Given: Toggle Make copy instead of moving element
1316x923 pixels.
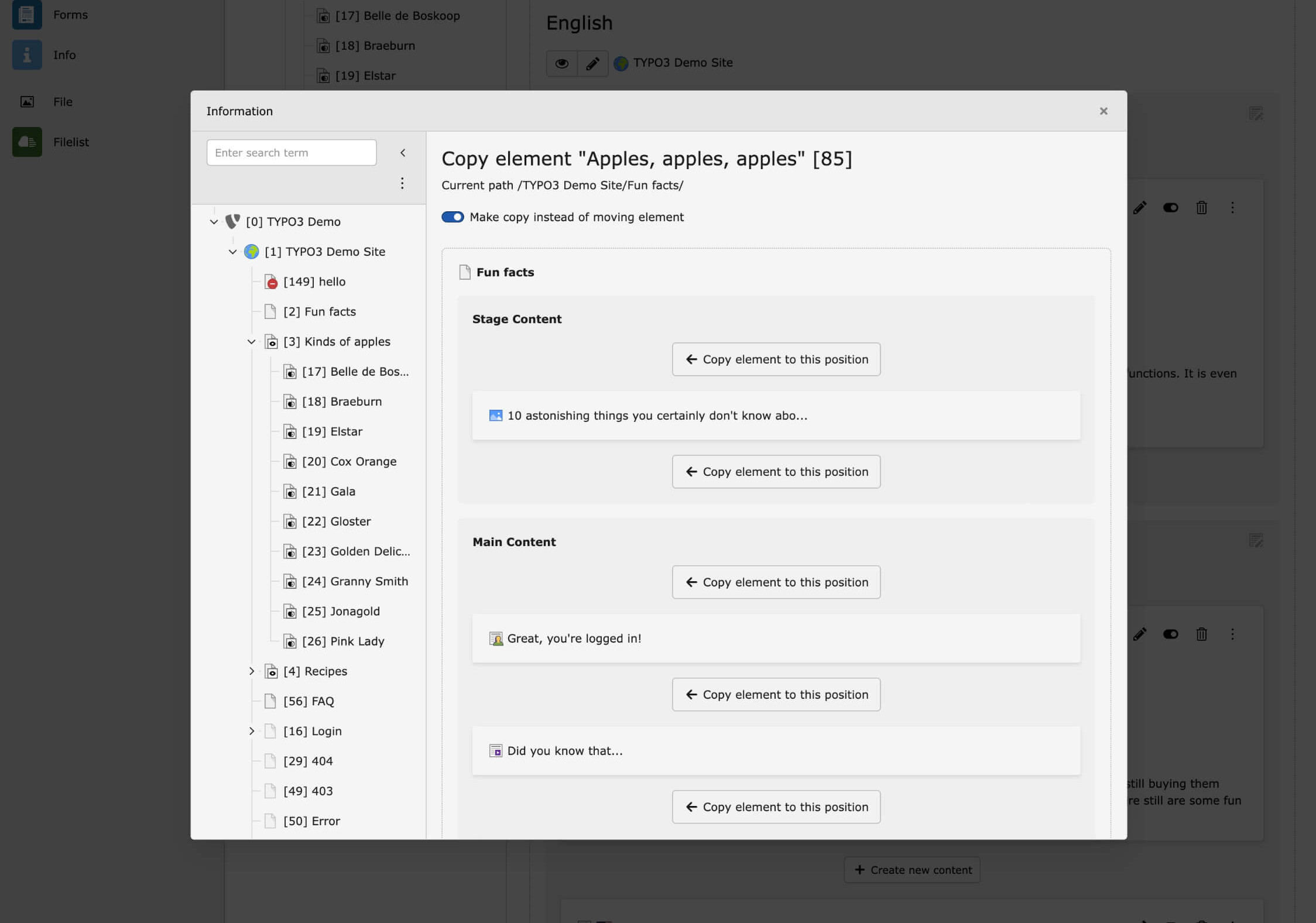Looking at the screenshot, I should [453, 217].
